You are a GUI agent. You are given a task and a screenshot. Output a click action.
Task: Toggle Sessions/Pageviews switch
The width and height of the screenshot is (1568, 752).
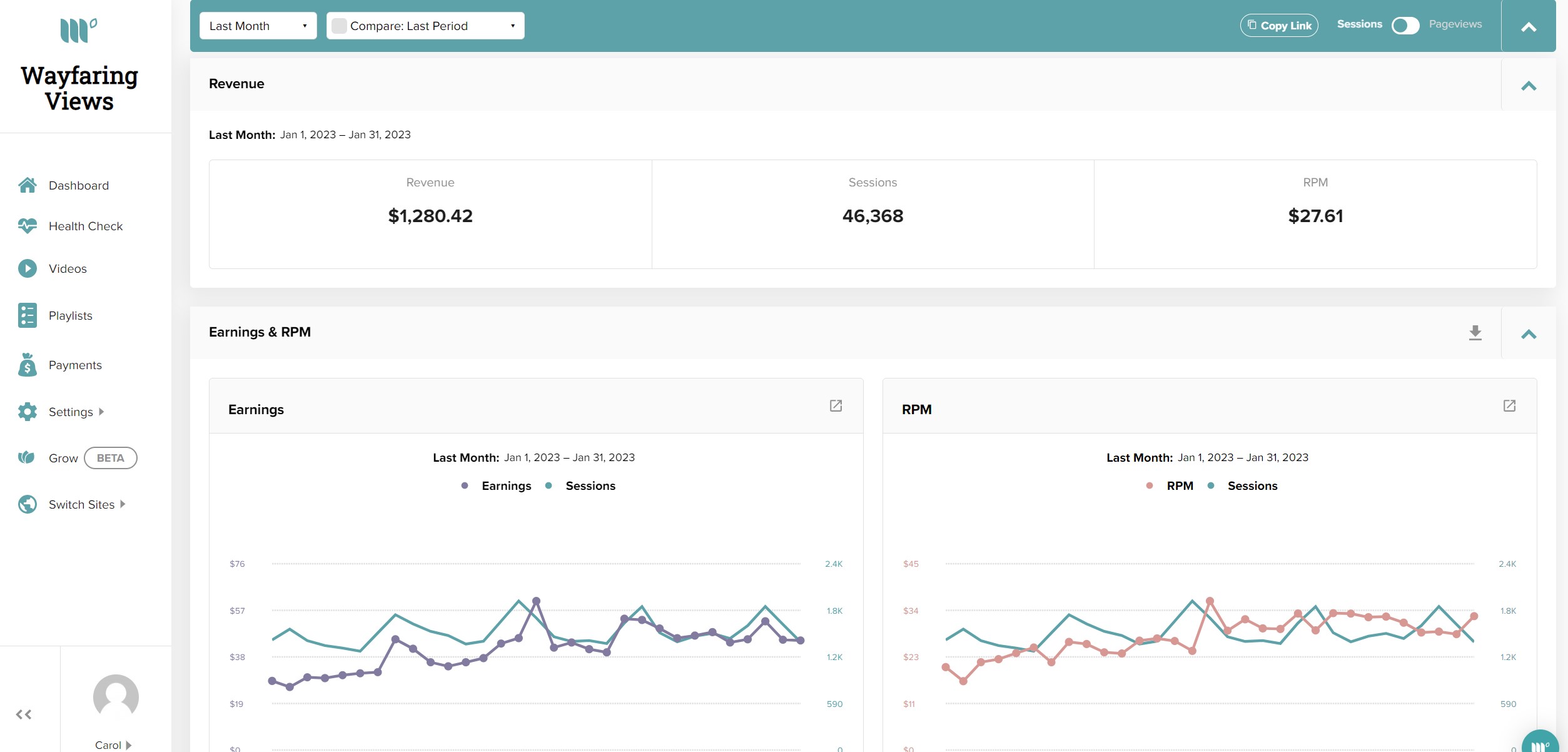(x=1405, y=25)
